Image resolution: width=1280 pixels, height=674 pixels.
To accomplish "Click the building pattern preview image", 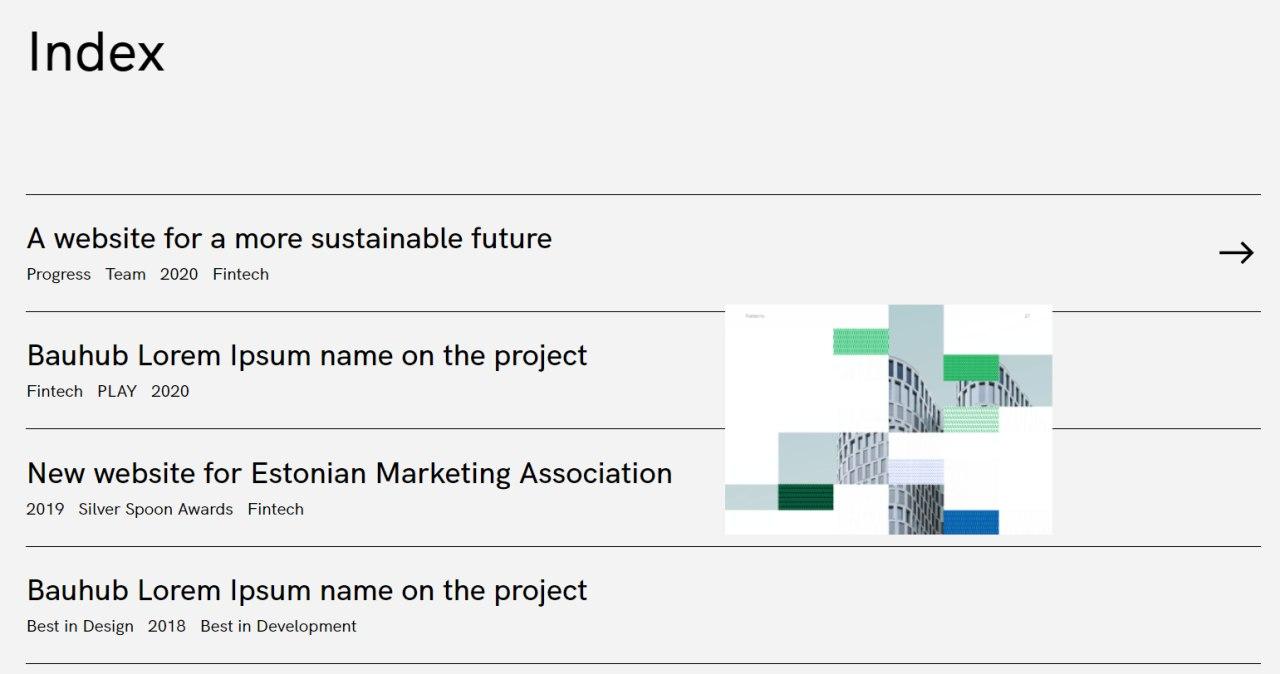I will coord(888,419).
